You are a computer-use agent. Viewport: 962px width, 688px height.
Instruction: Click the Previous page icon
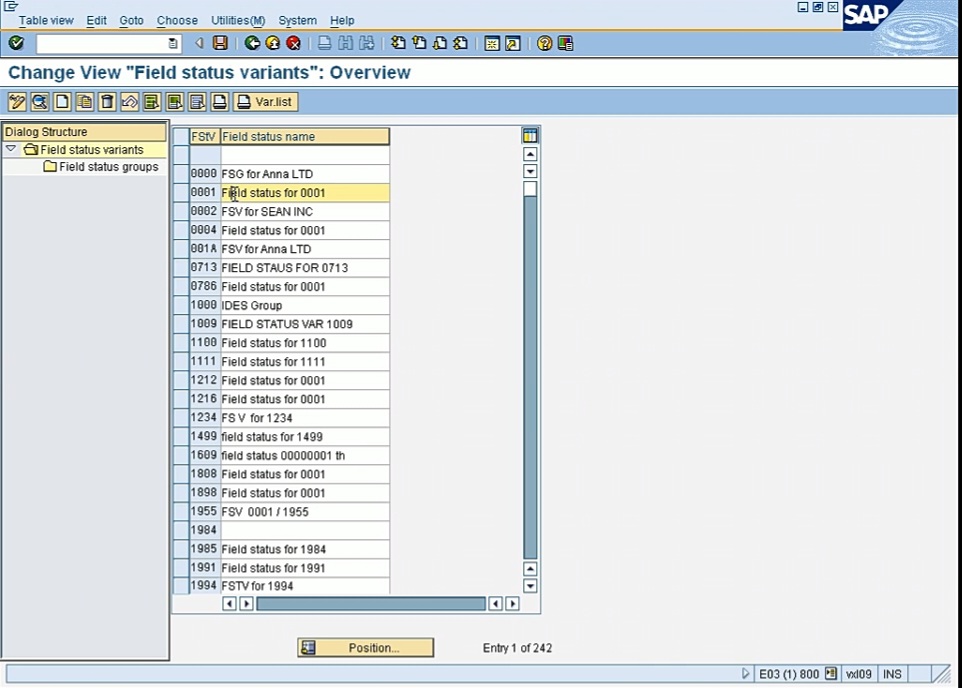tap(419, 43)
